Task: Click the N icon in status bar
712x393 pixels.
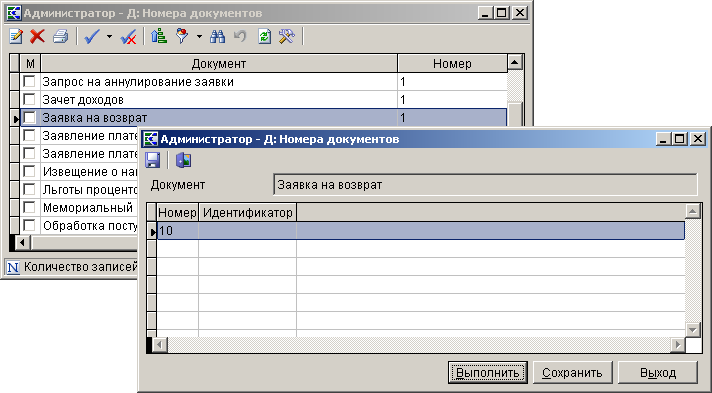Action: pyautogui.click(x=13, y=267)
